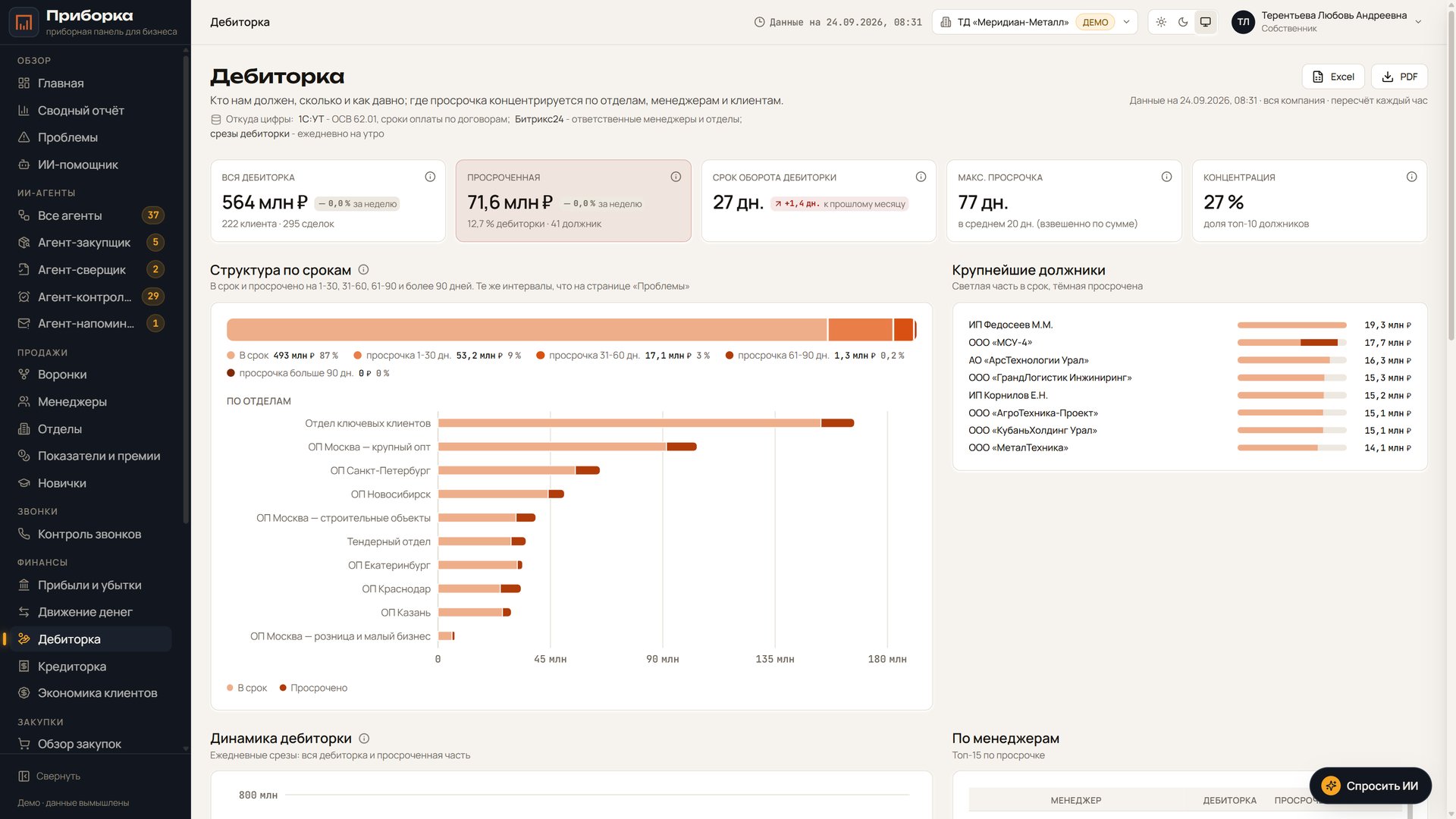Click Спросить ИИ floating button
Viewport: 1456px width, 819px height.
coord(1370,786)
